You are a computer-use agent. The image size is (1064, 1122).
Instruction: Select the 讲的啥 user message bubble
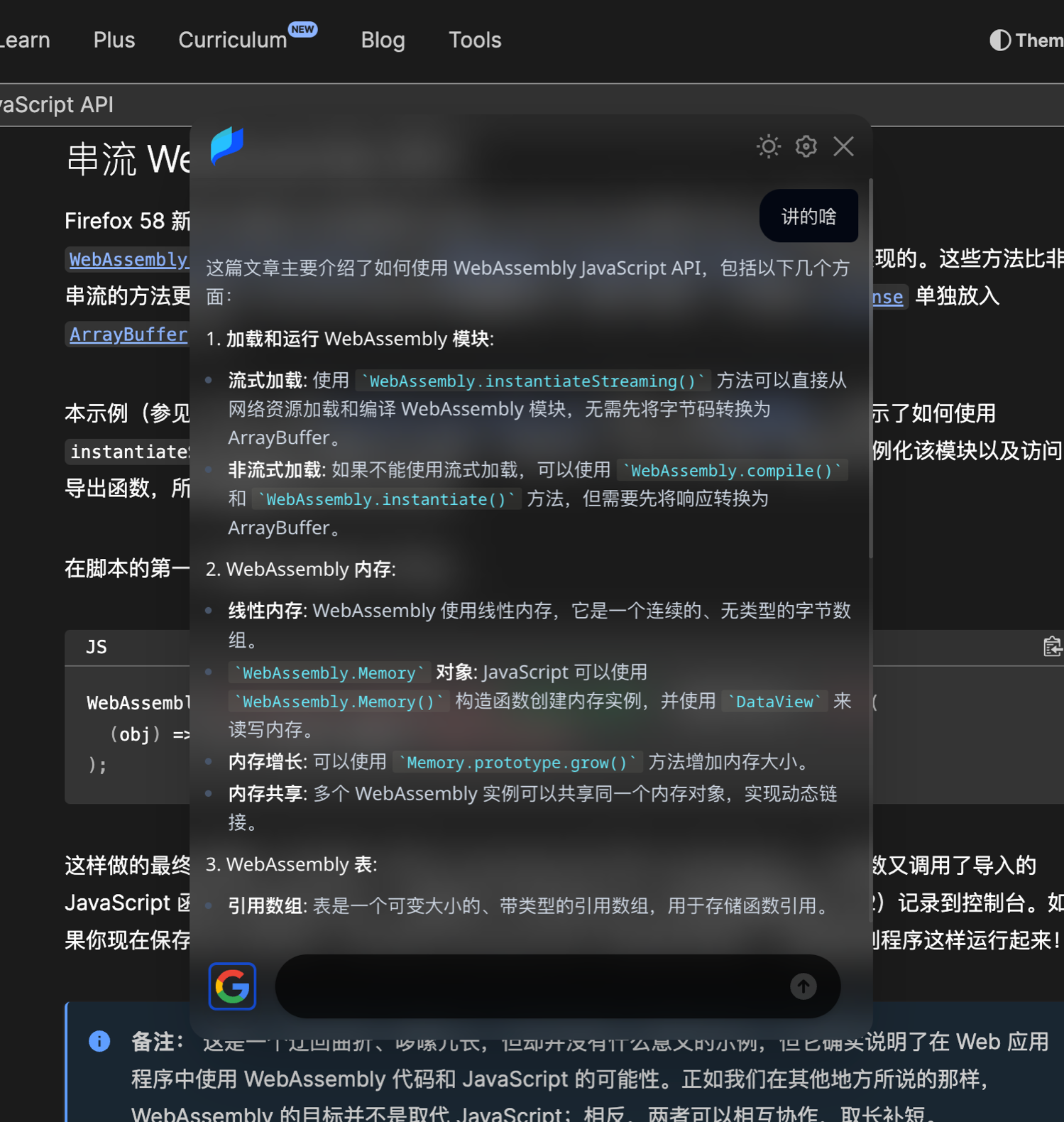808,216
